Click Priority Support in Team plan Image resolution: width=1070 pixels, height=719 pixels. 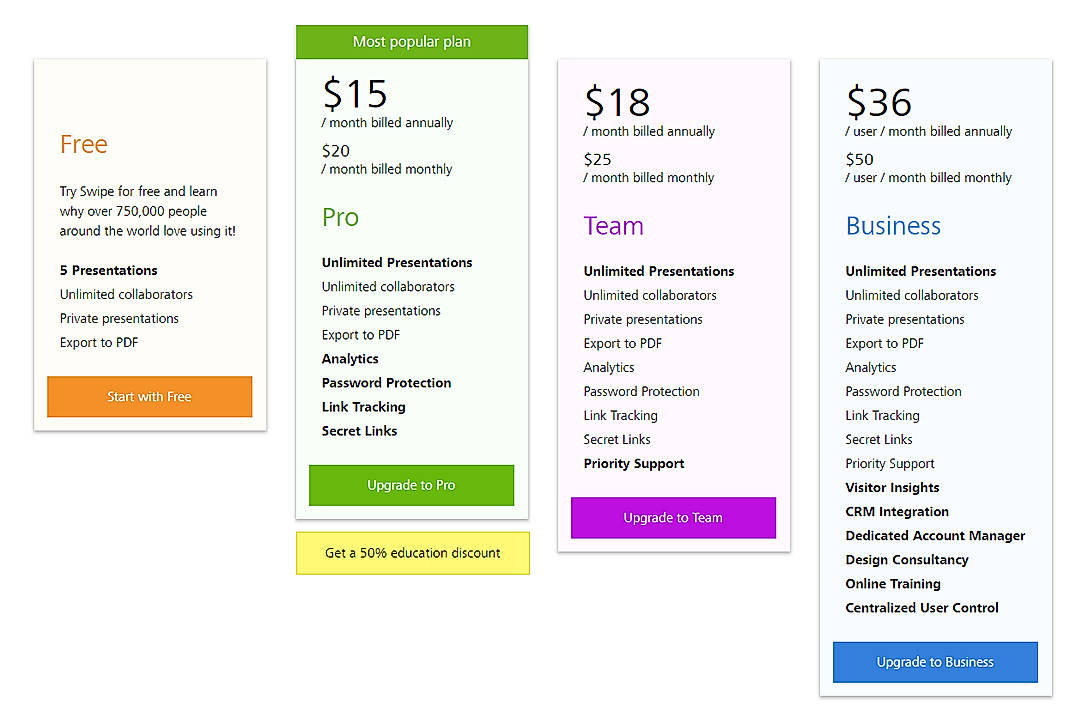(x=634, y=463)
